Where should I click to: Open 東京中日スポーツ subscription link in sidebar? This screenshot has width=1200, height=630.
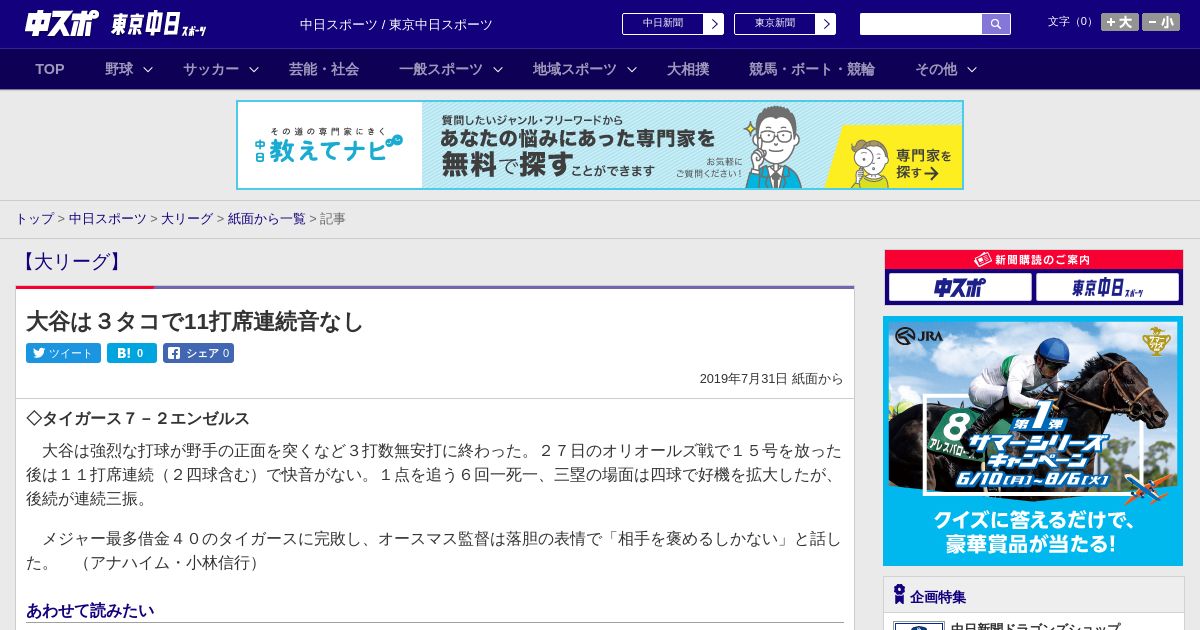[1107, 288]
